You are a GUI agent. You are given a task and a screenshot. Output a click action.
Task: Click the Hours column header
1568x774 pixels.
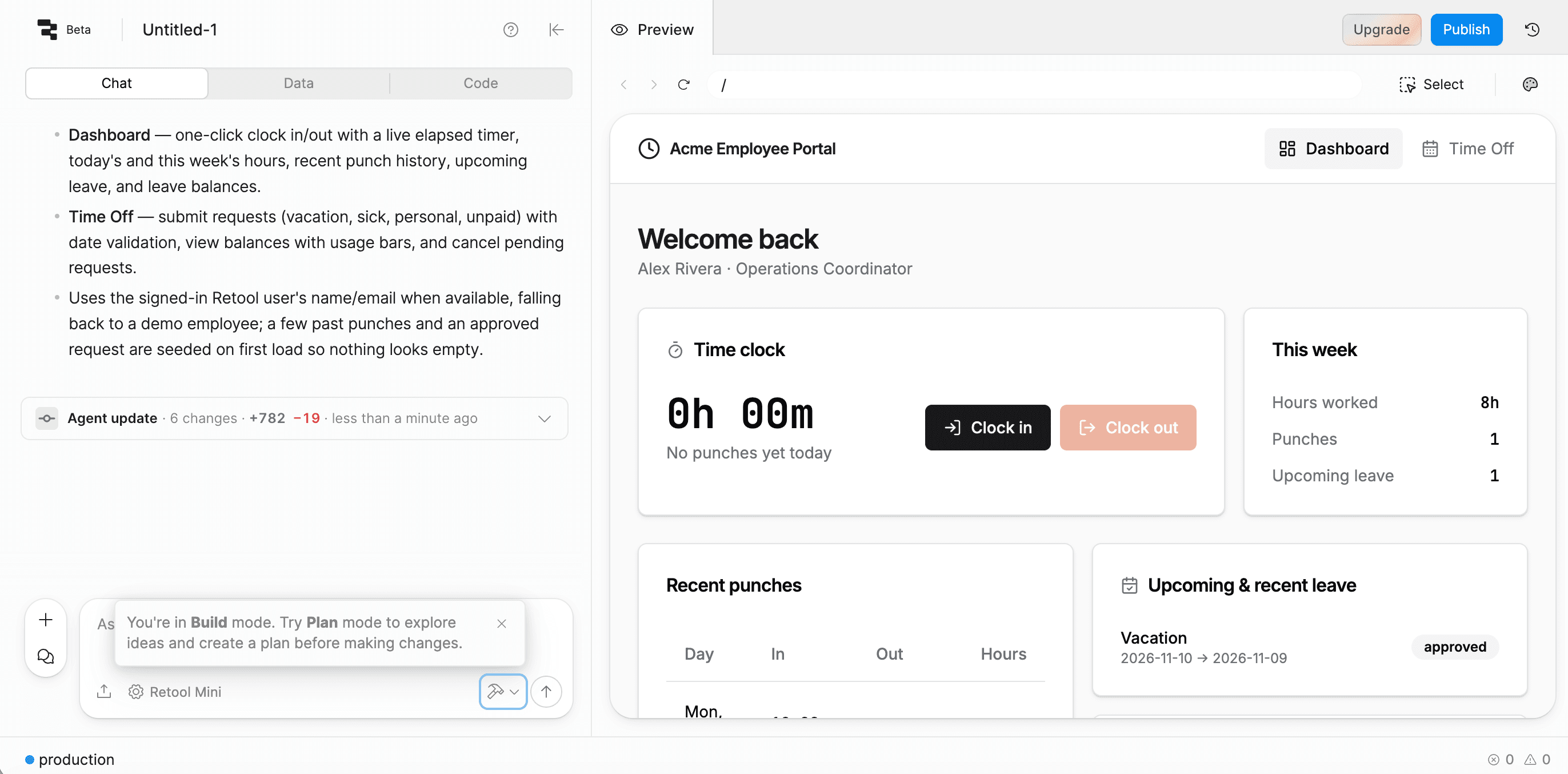1003,654
